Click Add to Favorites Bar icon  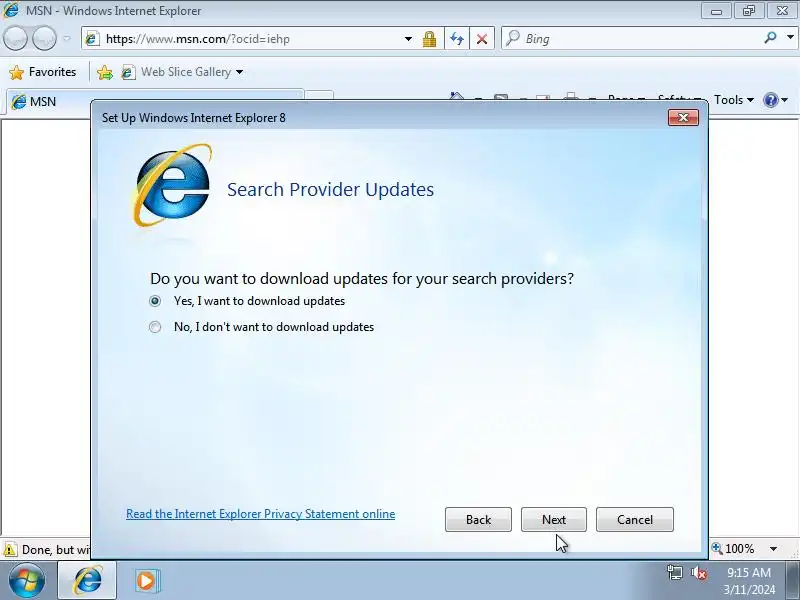coord(105,72)
